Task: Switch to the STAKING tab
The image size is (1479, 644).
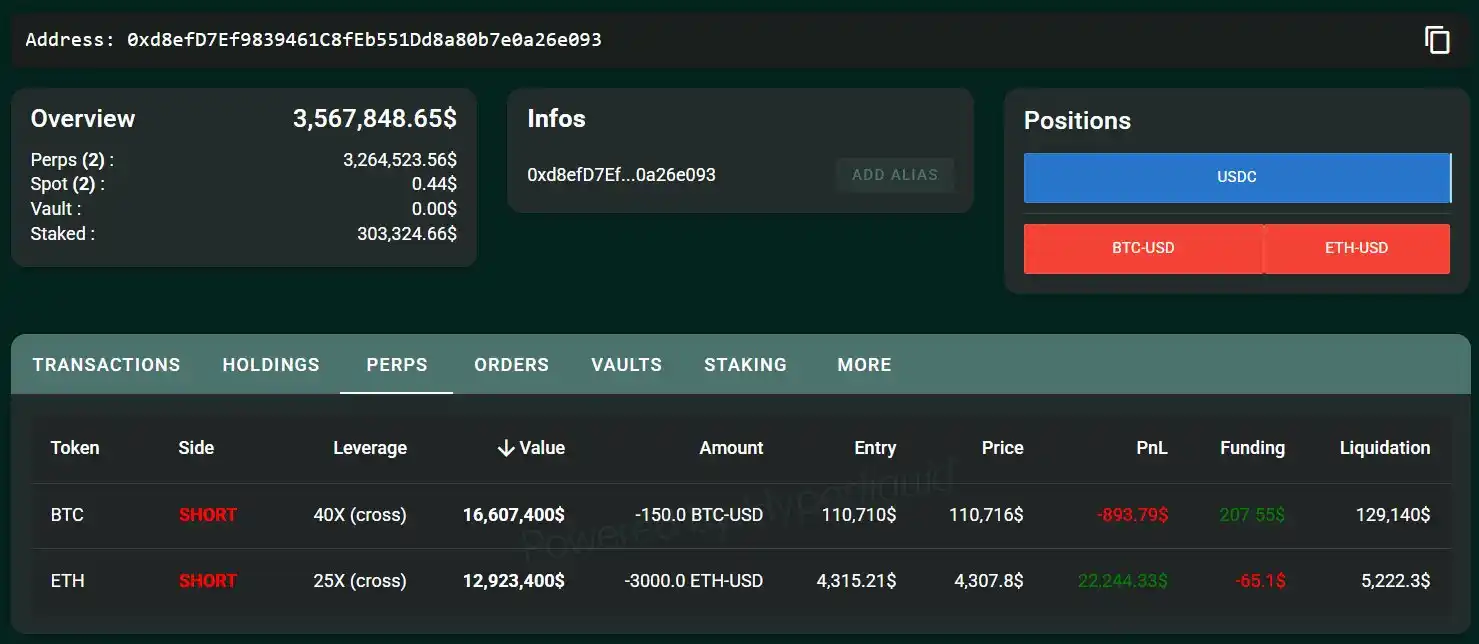Action: tap(745, 364)
